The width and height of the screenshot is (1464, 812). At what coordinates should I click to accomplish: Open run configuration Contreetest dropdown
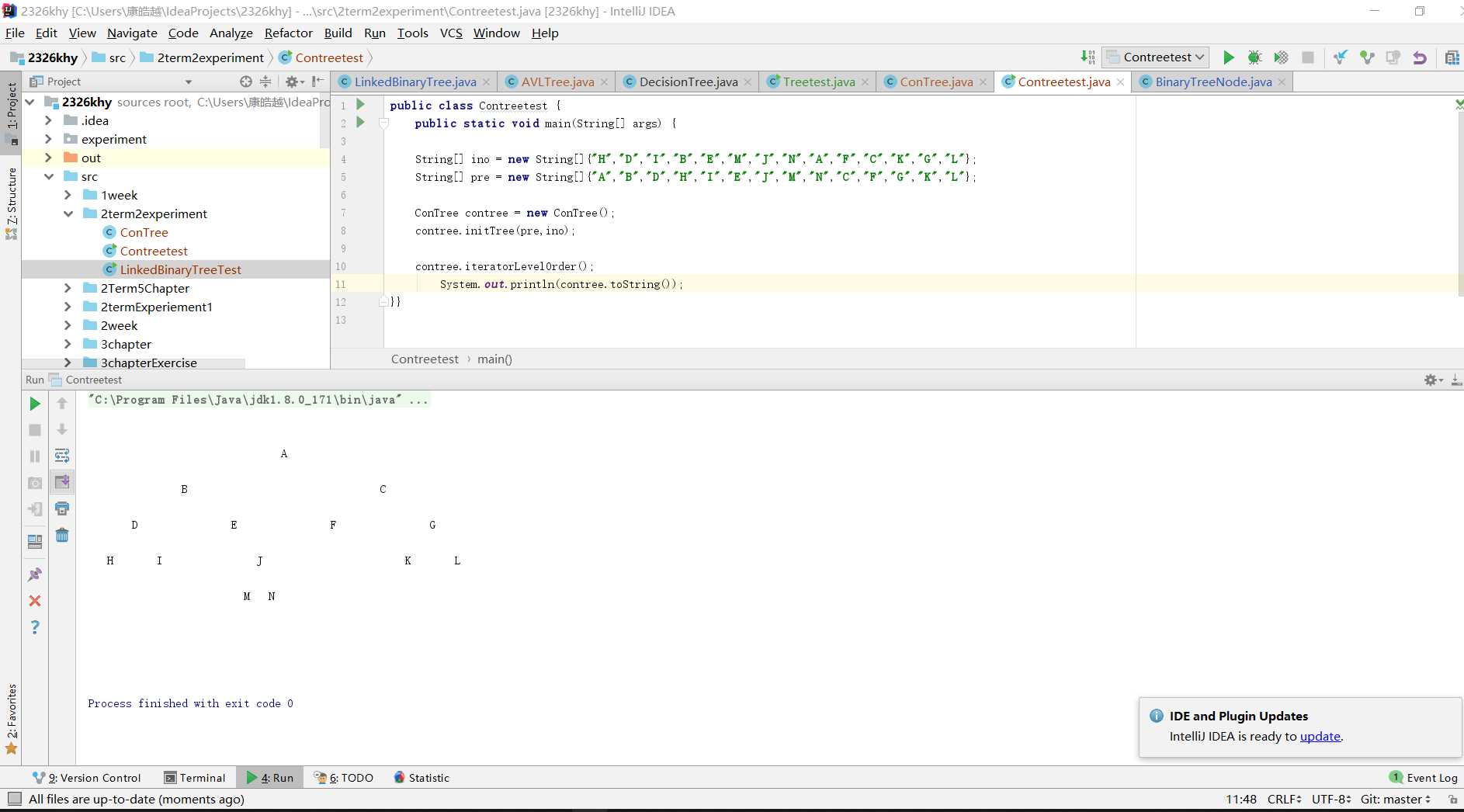(1155, 57)
